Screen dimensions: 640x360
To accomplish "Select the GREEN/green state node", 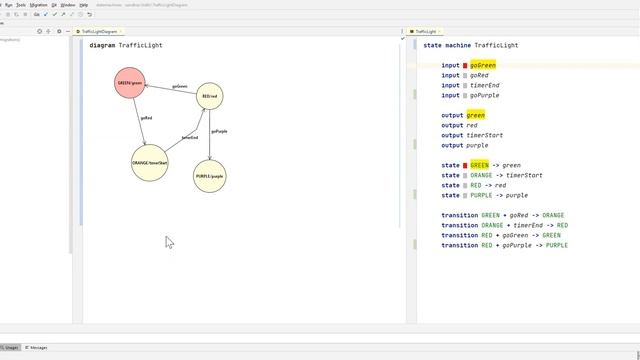I will point(130,83).
